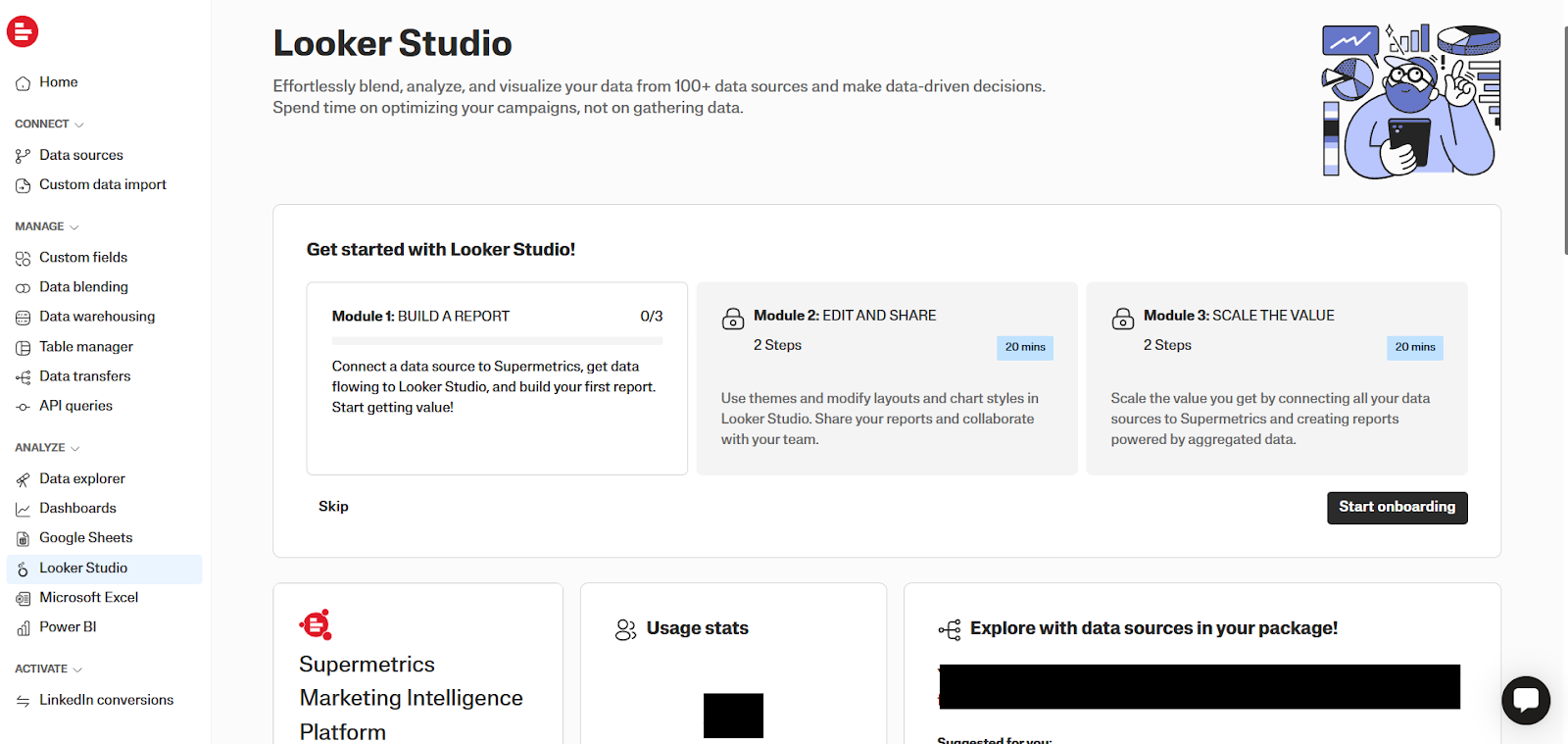The height and width of the screenshot is (744, 1568).
Task: Click the LinkedIn conversions icon
Action: point(23,701)
